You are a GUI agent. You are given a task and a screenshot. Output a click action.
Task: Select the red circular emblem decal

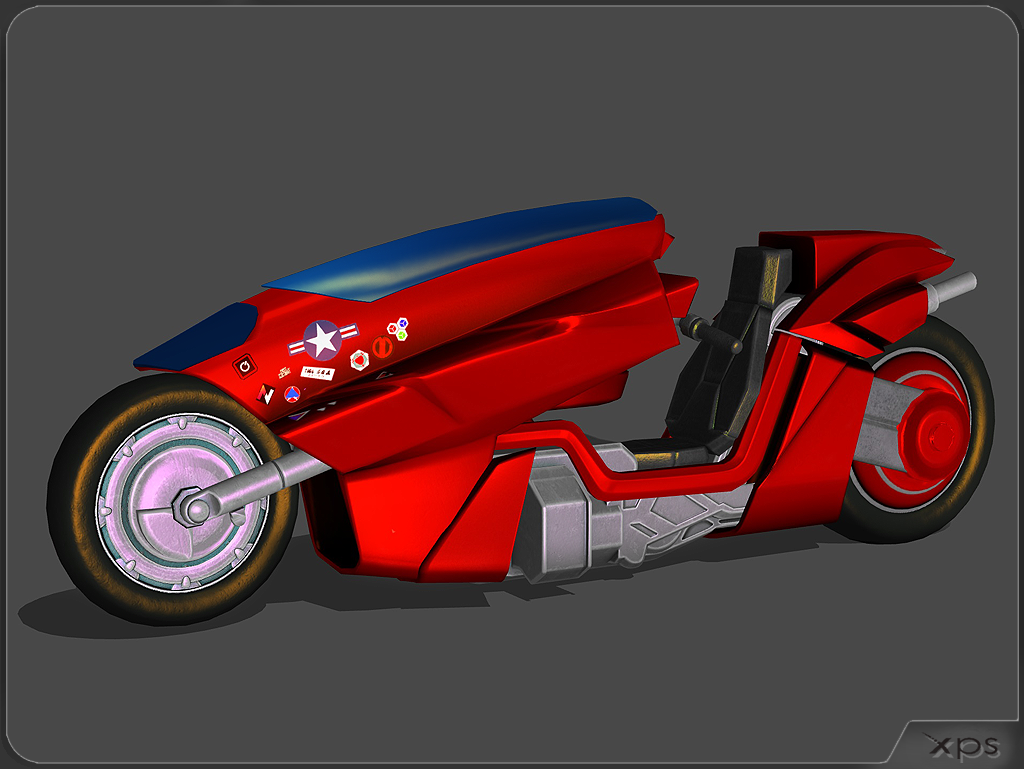pos(383,346)
